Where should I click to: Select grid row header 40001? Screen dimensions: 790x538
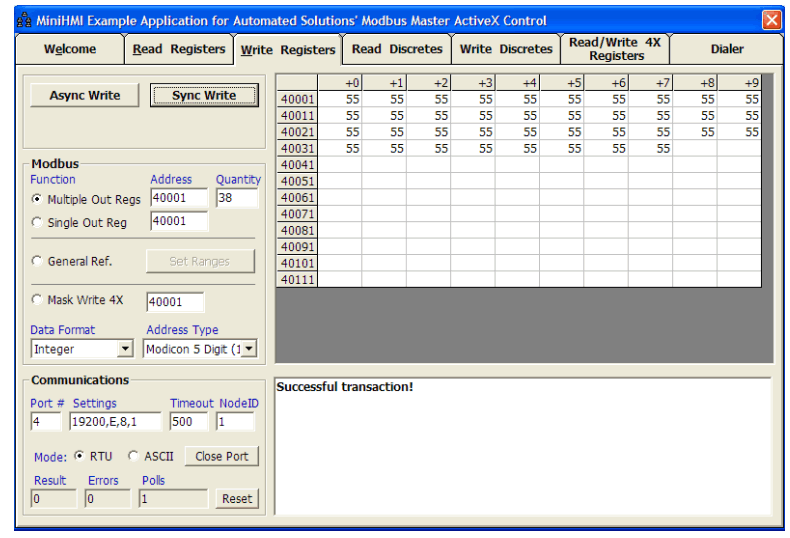tap(297, 99)
